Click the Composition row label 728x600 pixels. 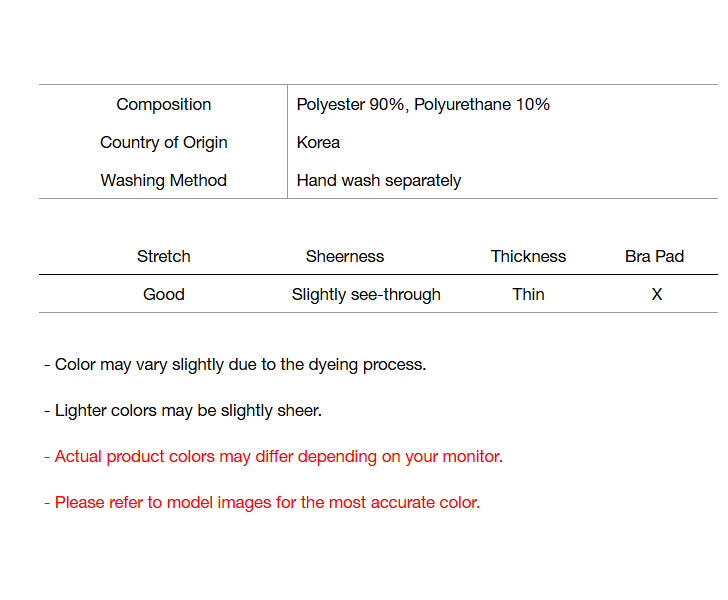pyautogui.click(x=163, y=104)
